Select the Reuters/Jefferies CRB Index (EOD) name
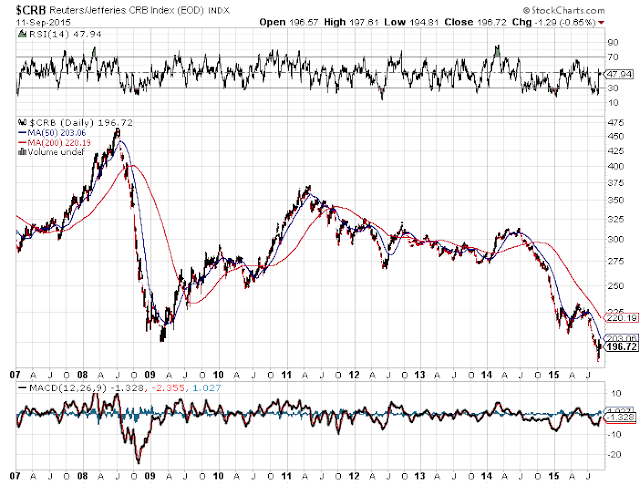Viewport: 640px width, 485px height. pos(126,11)
